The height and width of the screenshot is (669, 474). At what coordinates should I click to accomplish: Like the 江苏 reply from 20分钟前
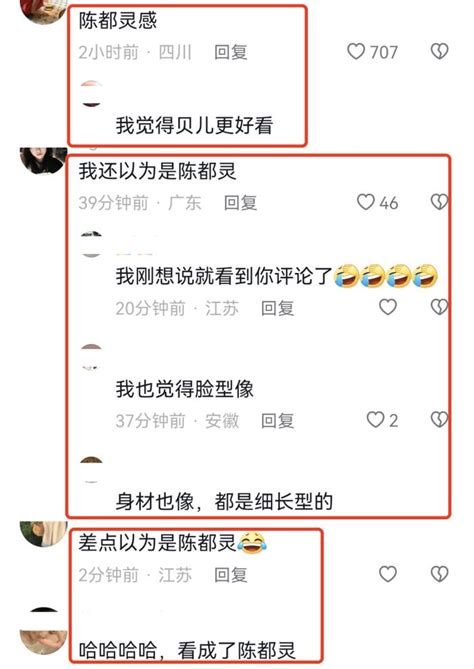388,307
